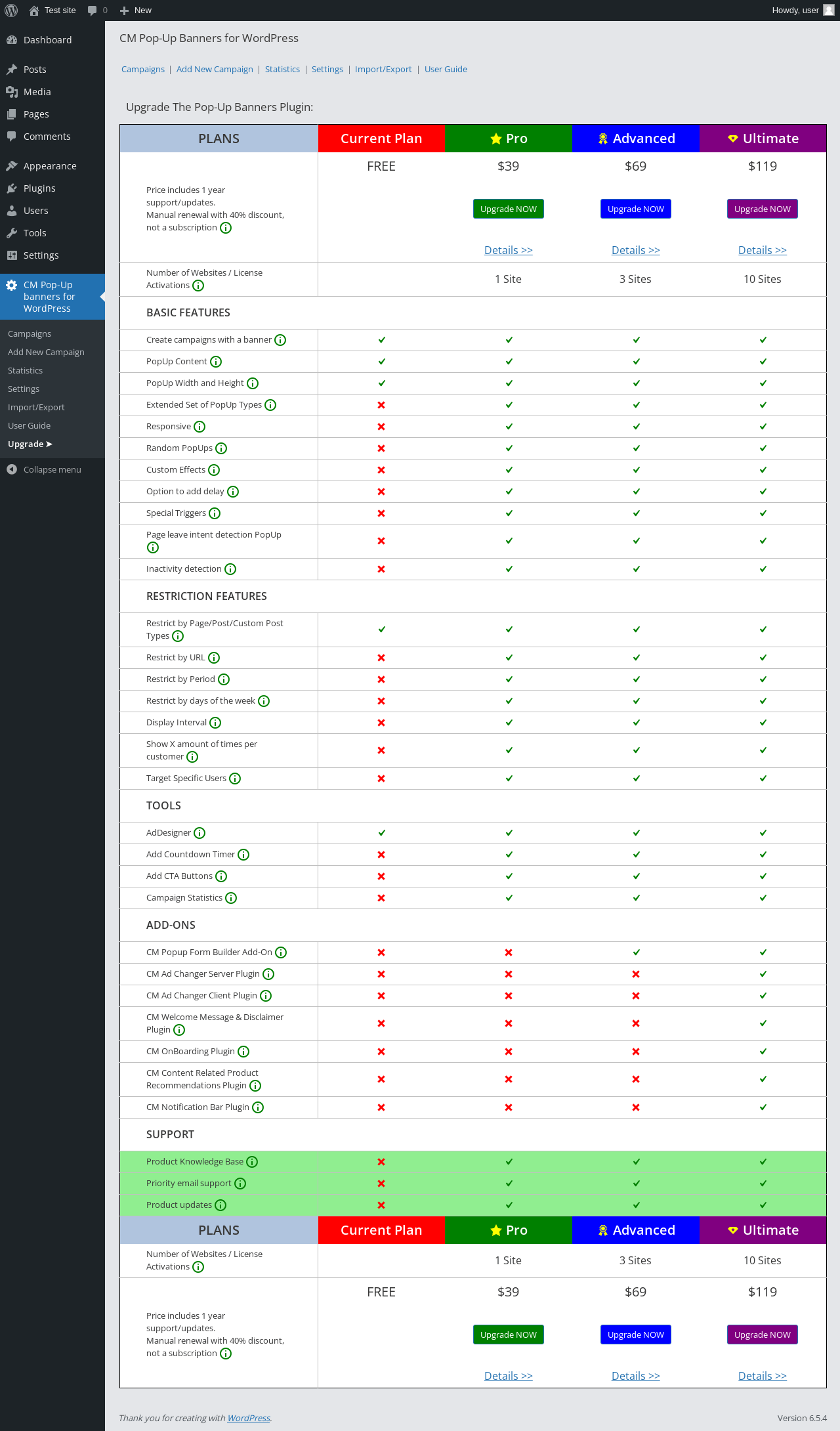Click the top blue Advanced Upgrade NOW button
Viewport: 840px width, 1431px height.
[x=636, y=209]
